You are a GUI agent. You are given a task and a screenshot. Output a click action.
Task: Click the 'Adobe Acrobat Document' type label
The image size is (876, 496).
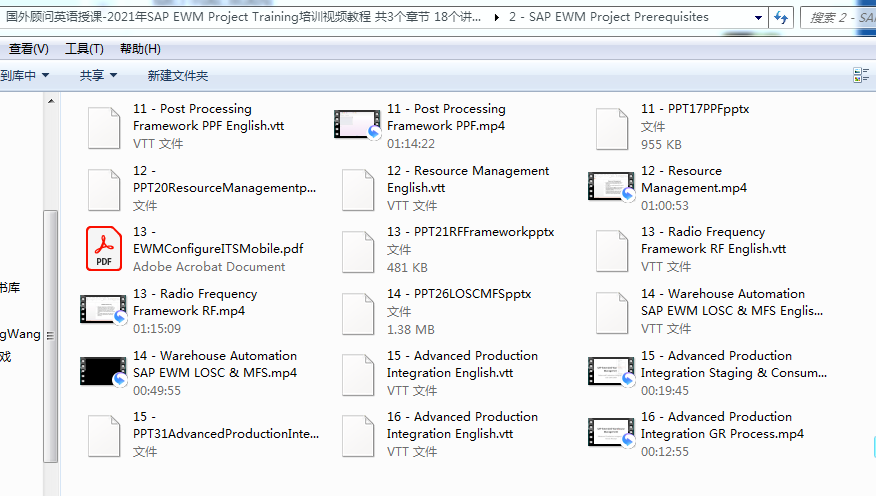click(209, 267)
